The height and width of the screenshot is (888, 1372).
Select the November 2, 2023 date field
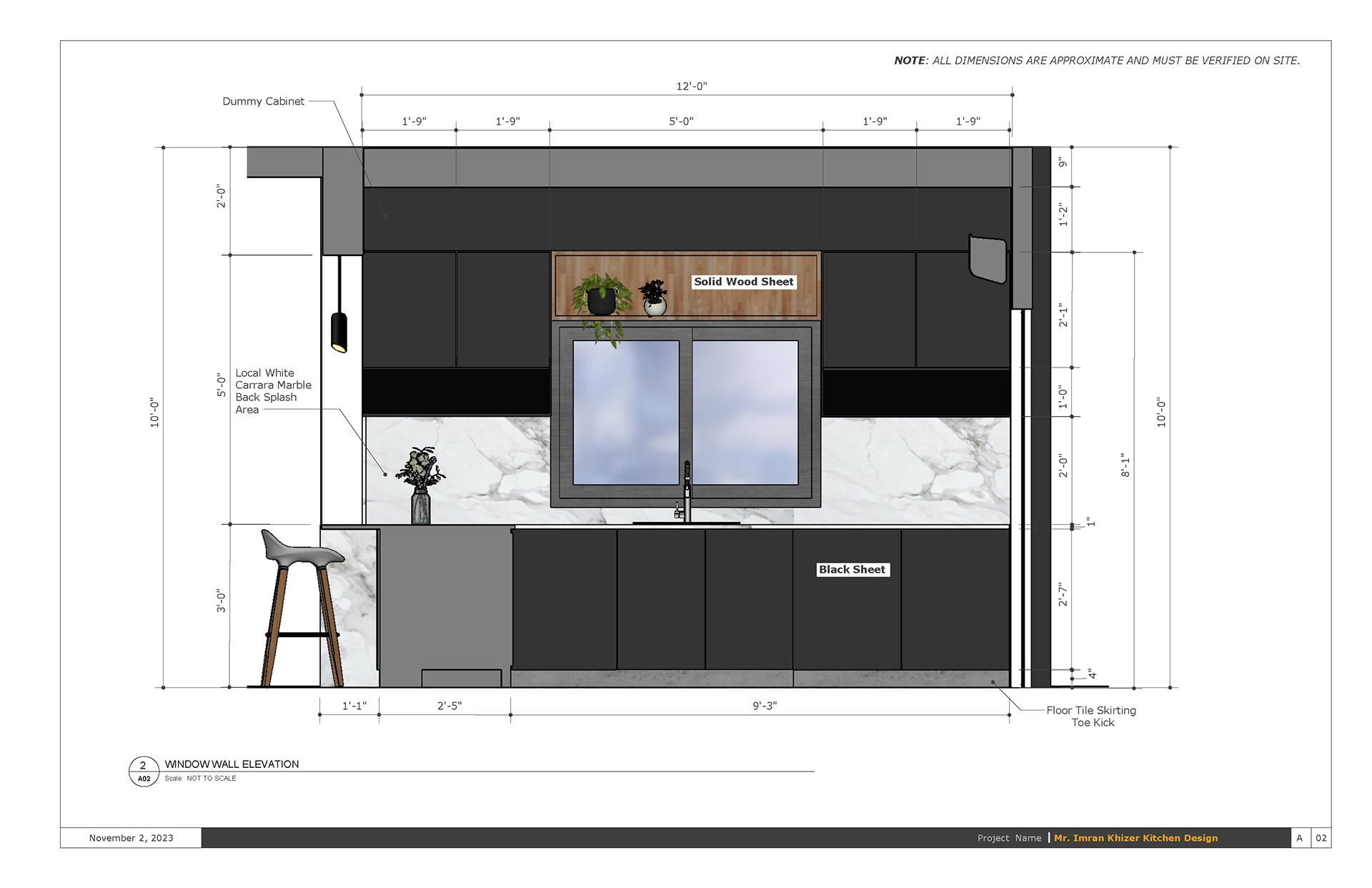point(131,837)
